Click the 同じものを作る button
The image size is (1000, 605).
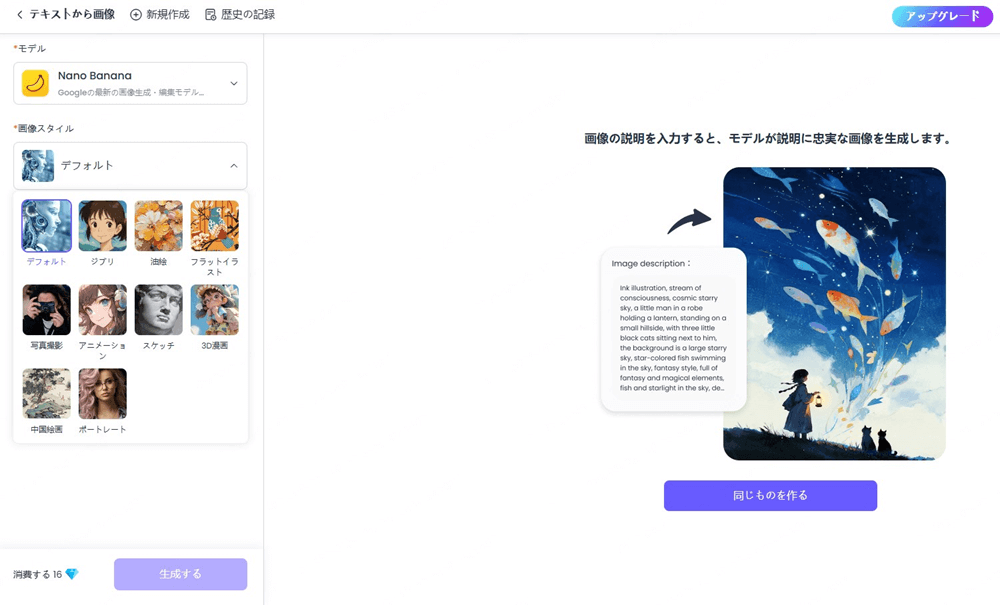point(770,495)
